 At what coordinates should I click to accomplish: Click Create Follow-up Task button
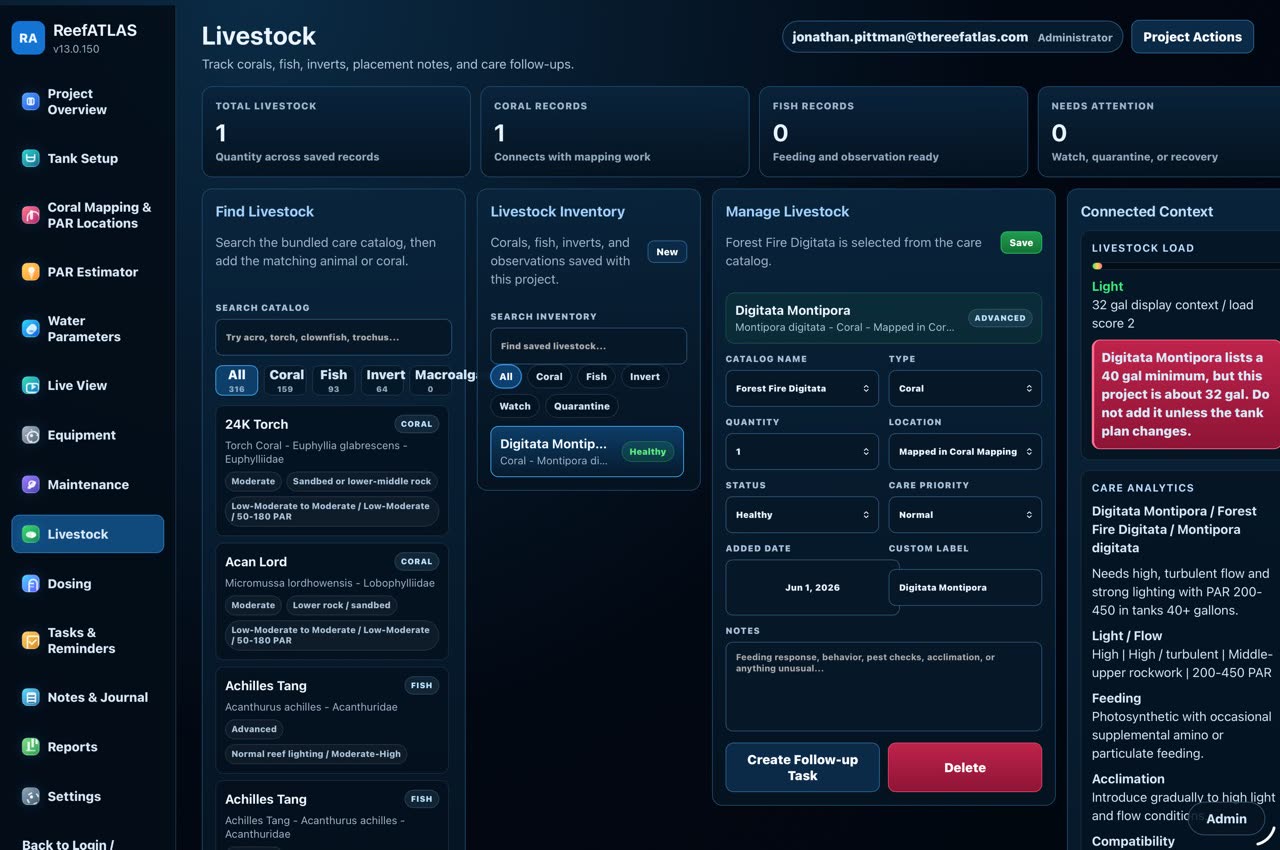click(x=802, y=767)
